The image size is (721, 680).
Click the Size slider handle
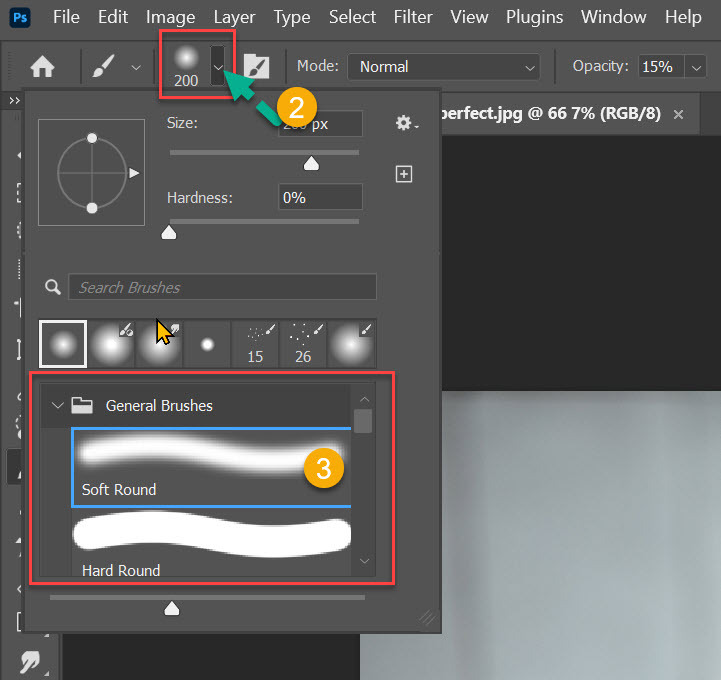pos(311,163)
